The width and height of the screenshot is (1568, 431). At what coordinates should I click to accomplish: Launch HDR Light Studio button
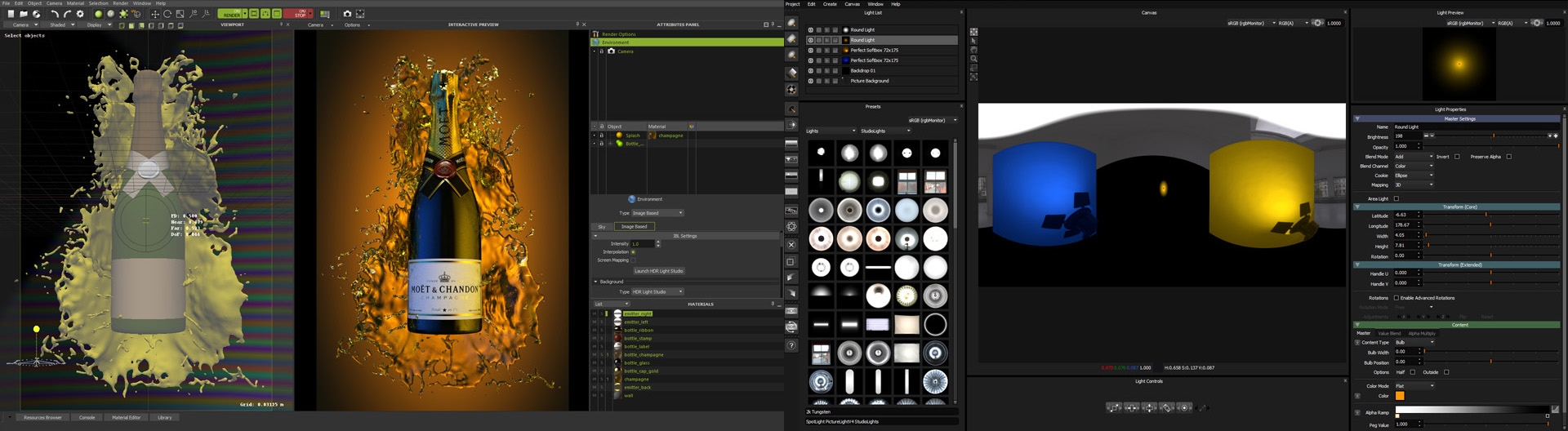click(658, 271)
